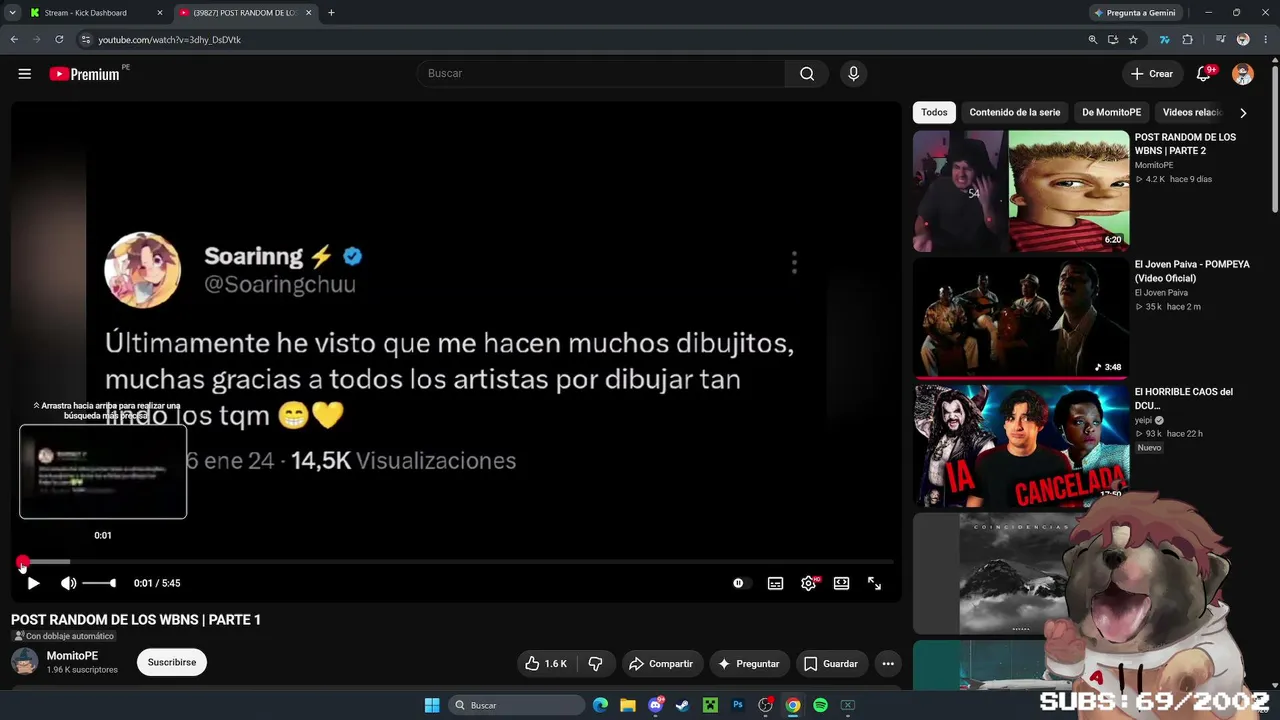Image resolution: width=1280 pixels, height=720 pixels.
Task: Open the MomitoPE channel name link
Action: [72, 656]
